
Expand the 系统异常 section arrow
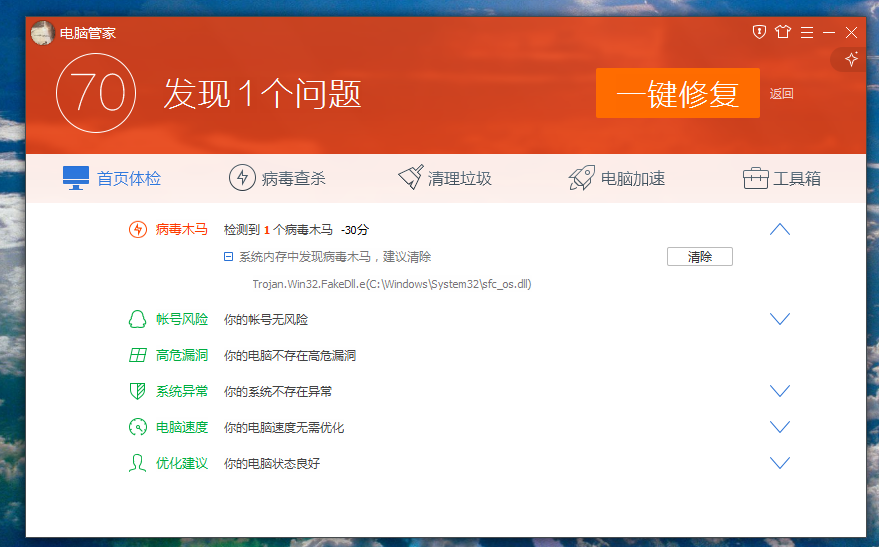780,391
